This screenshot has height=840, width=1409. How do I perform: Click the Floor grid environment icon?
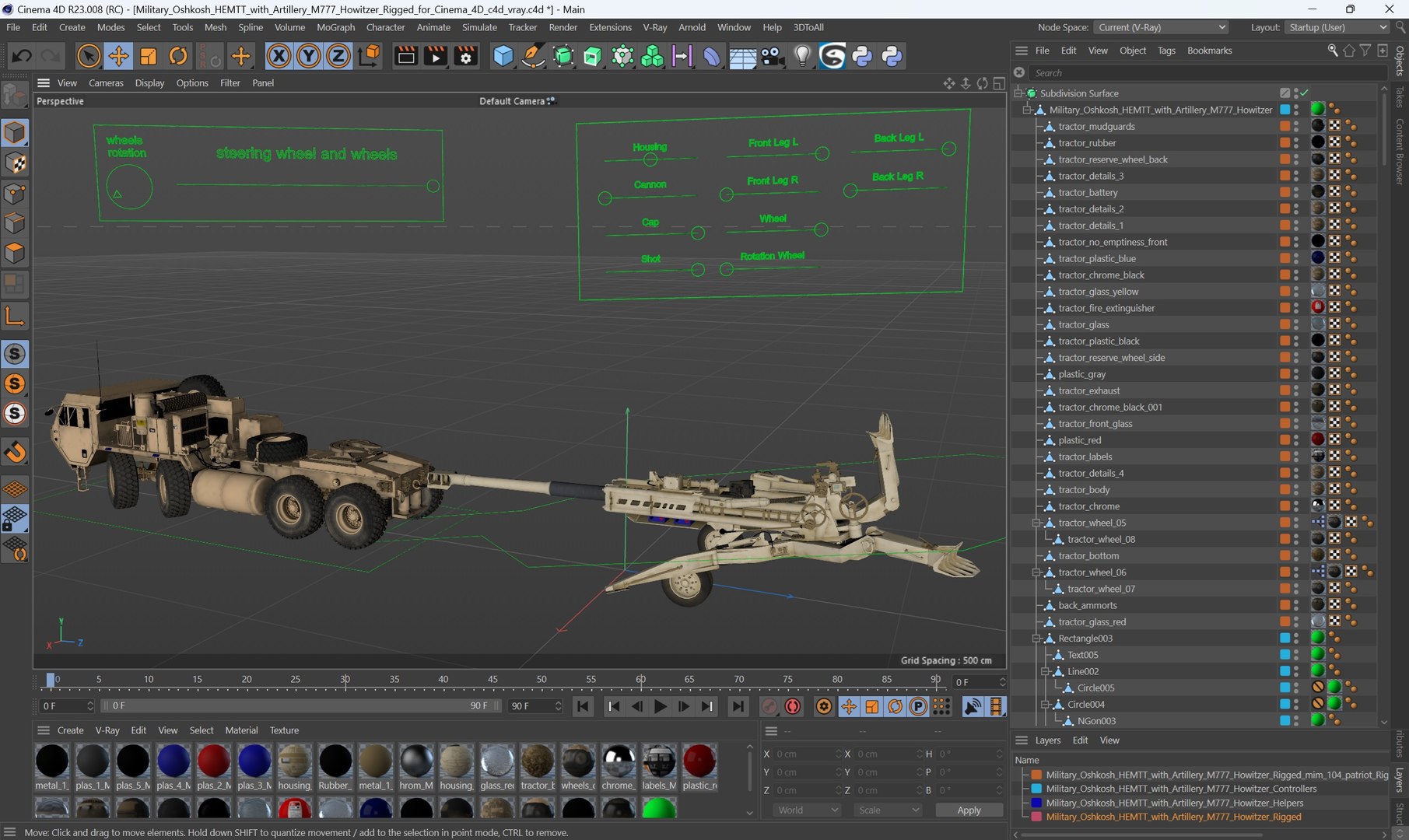[742, 57]
